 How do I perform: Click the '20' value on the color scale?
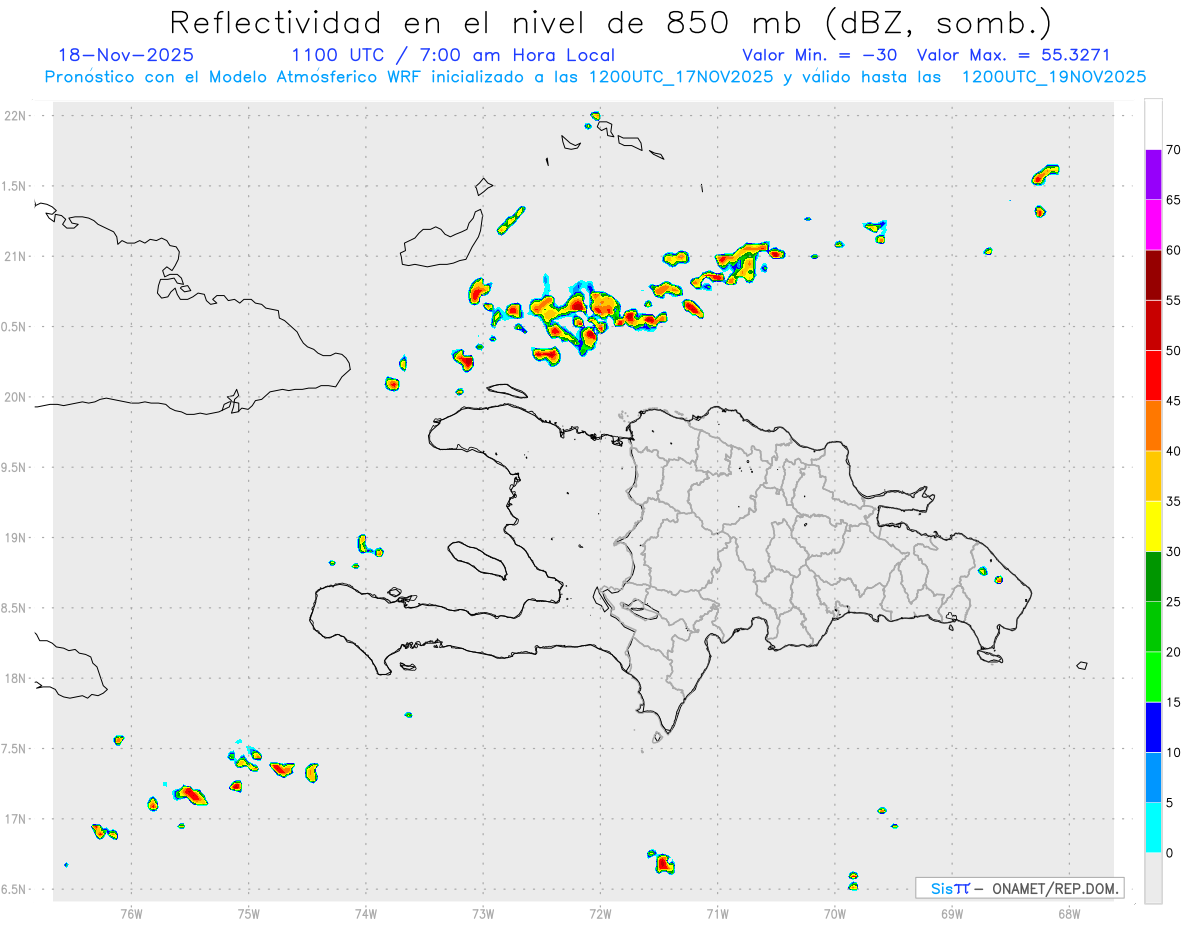point(1174,652)
